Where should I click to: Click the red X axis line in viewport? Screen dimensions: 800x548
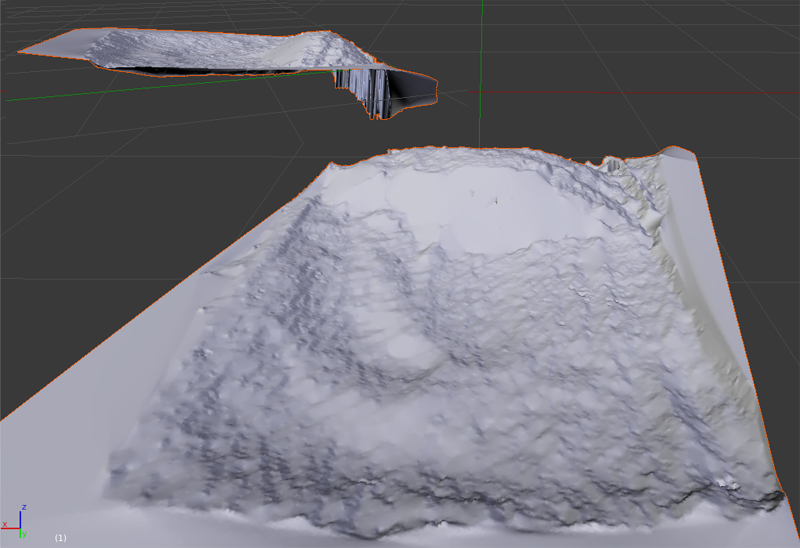640,92
